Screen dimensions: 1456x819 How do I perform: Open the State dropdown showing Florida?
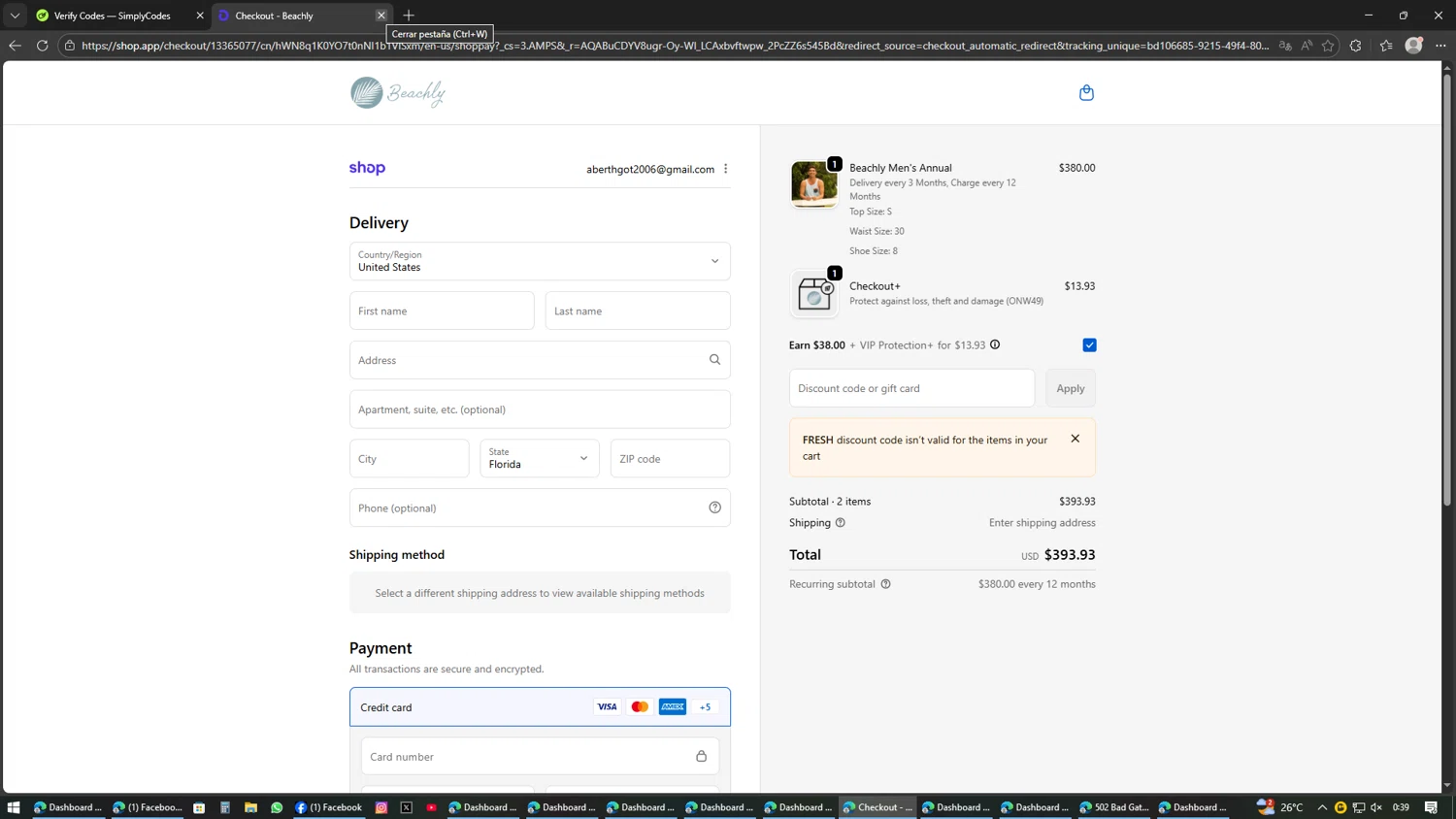coord(540,458)
